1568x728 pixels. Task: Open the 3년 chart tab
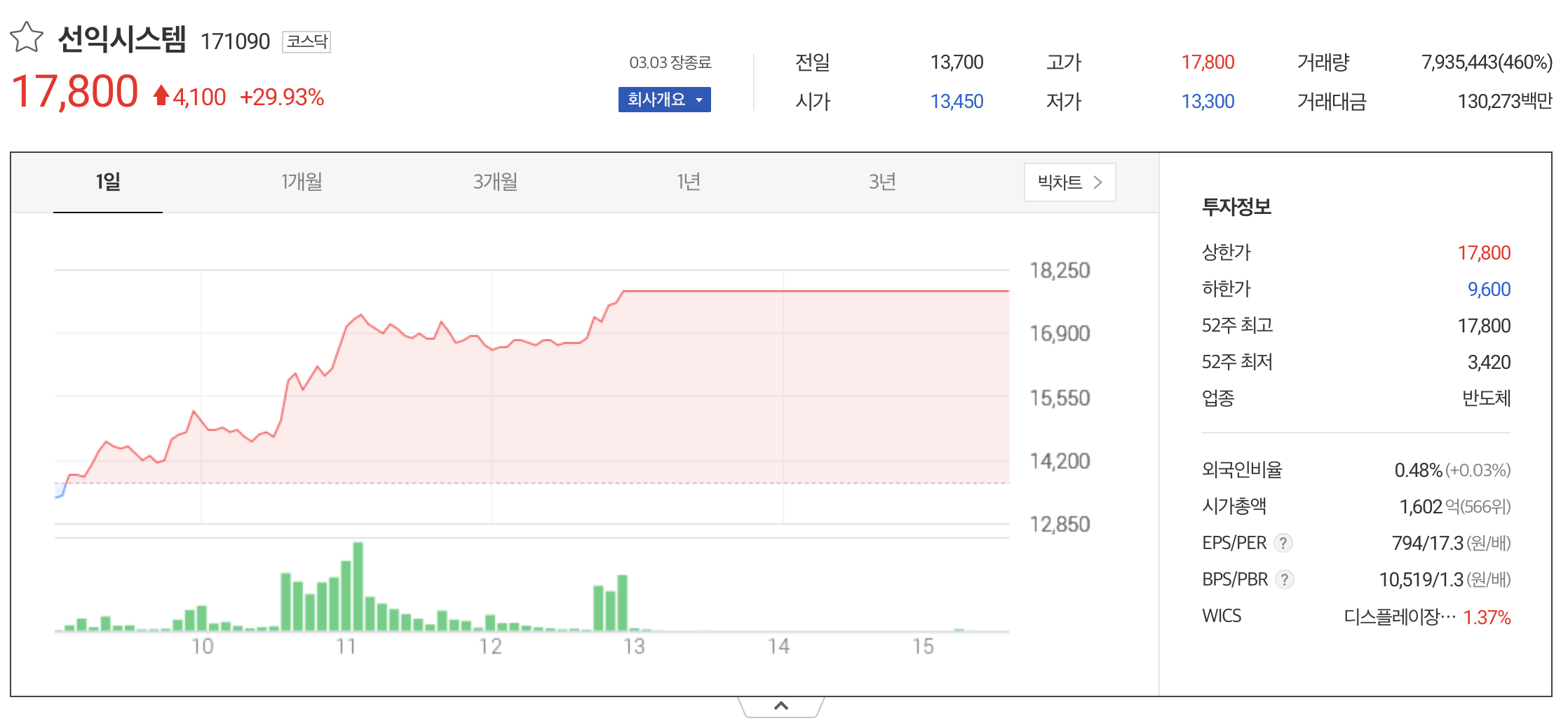point(882,182)
